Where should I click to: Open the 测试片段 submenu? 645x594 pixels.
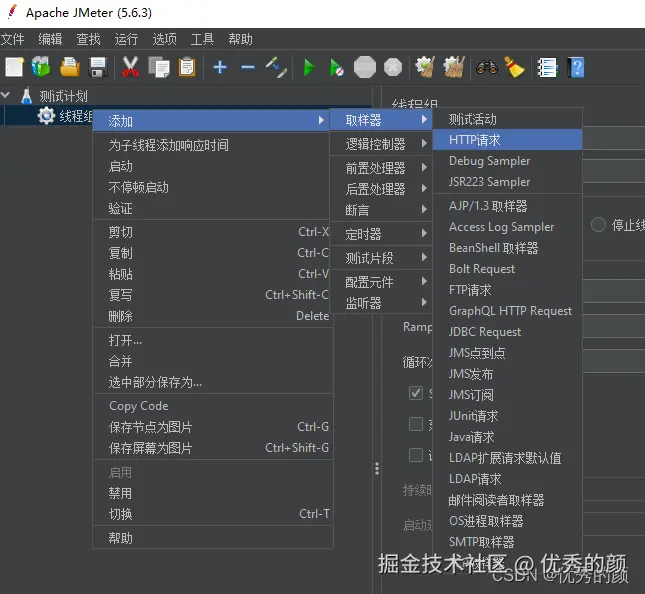(x=381, y=258)
